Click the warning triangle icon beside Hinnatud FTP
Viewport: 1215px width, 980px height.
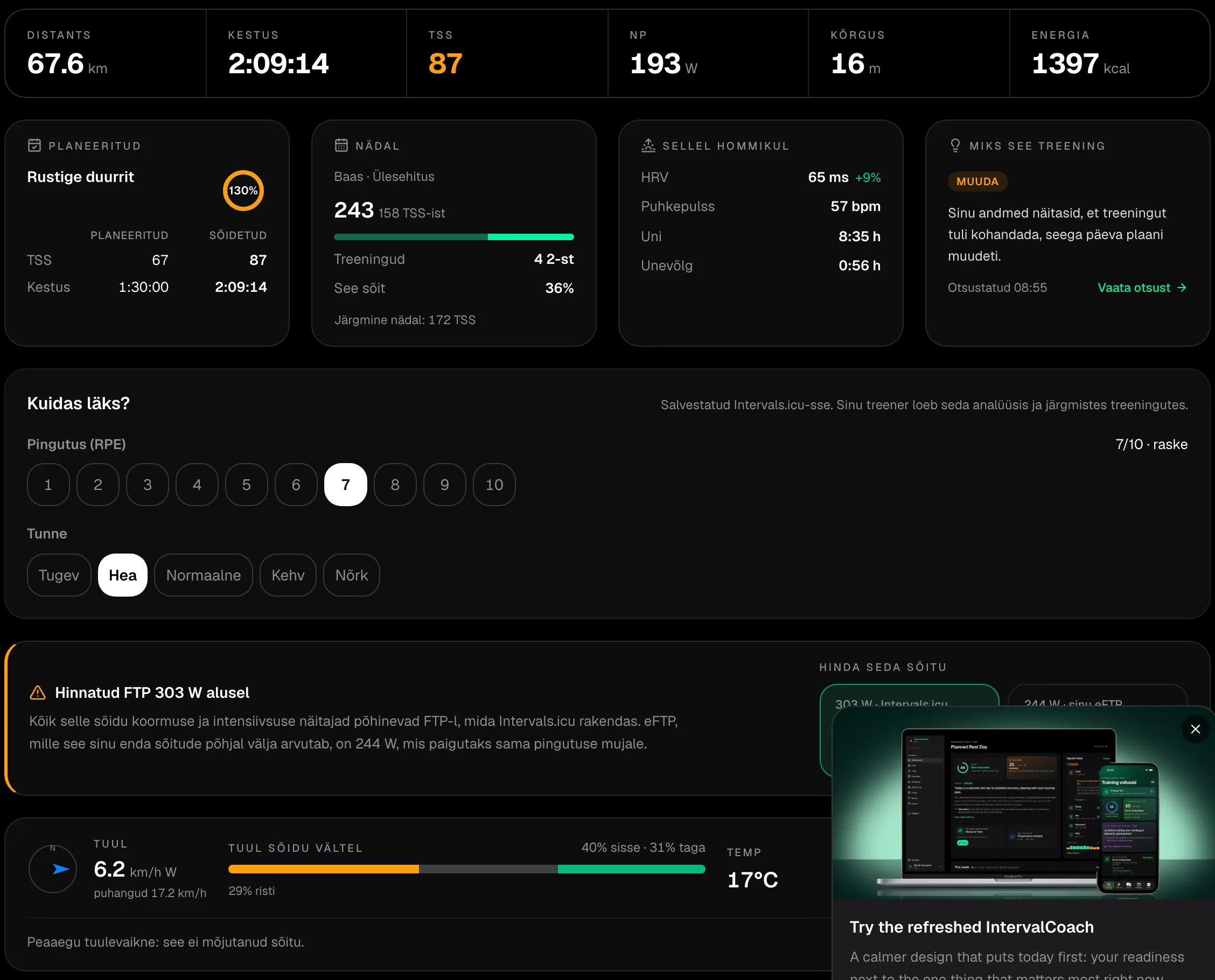pos(37,692)
